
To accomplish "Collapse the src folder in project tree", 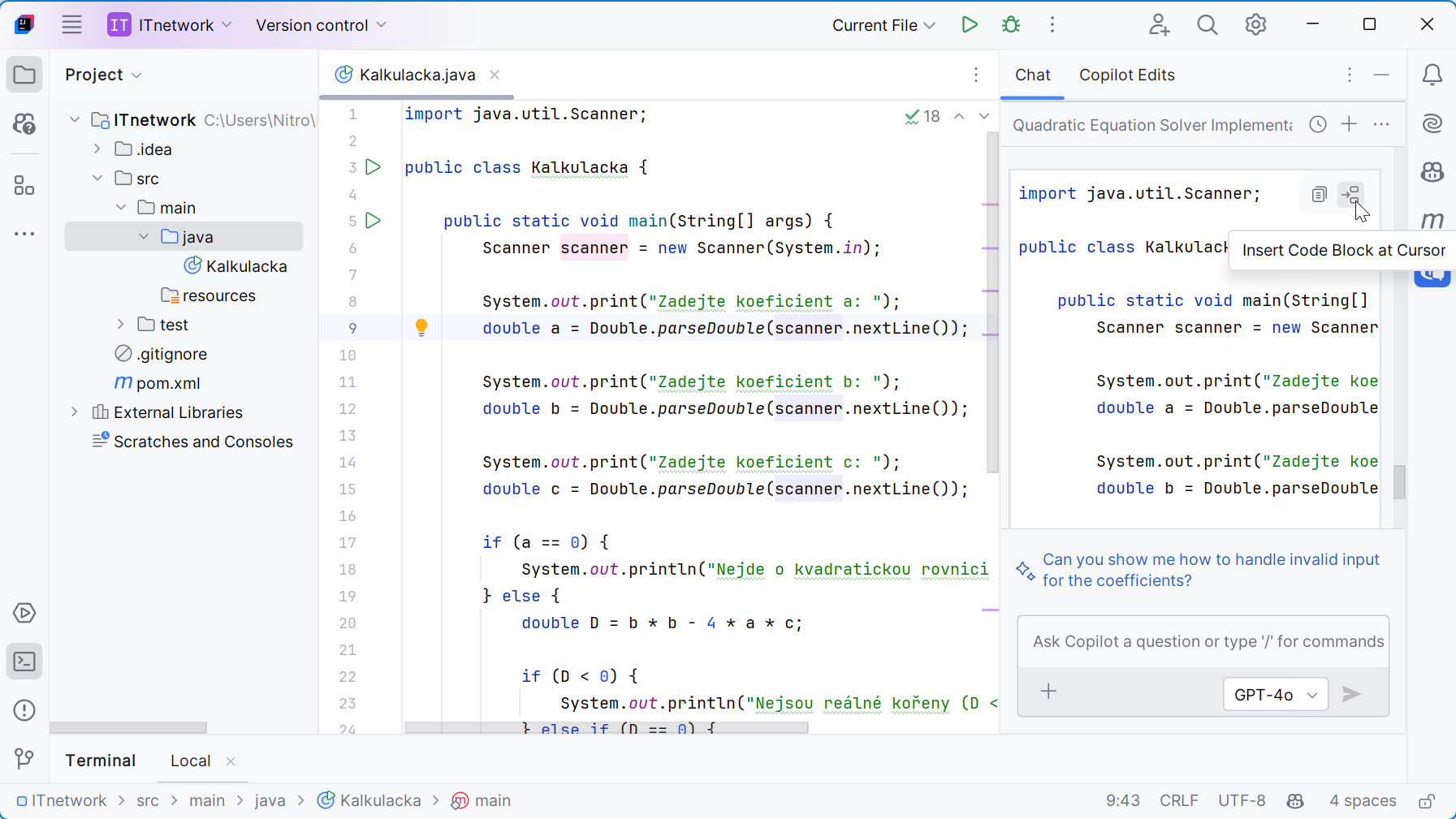I will [x=97, y=179].
